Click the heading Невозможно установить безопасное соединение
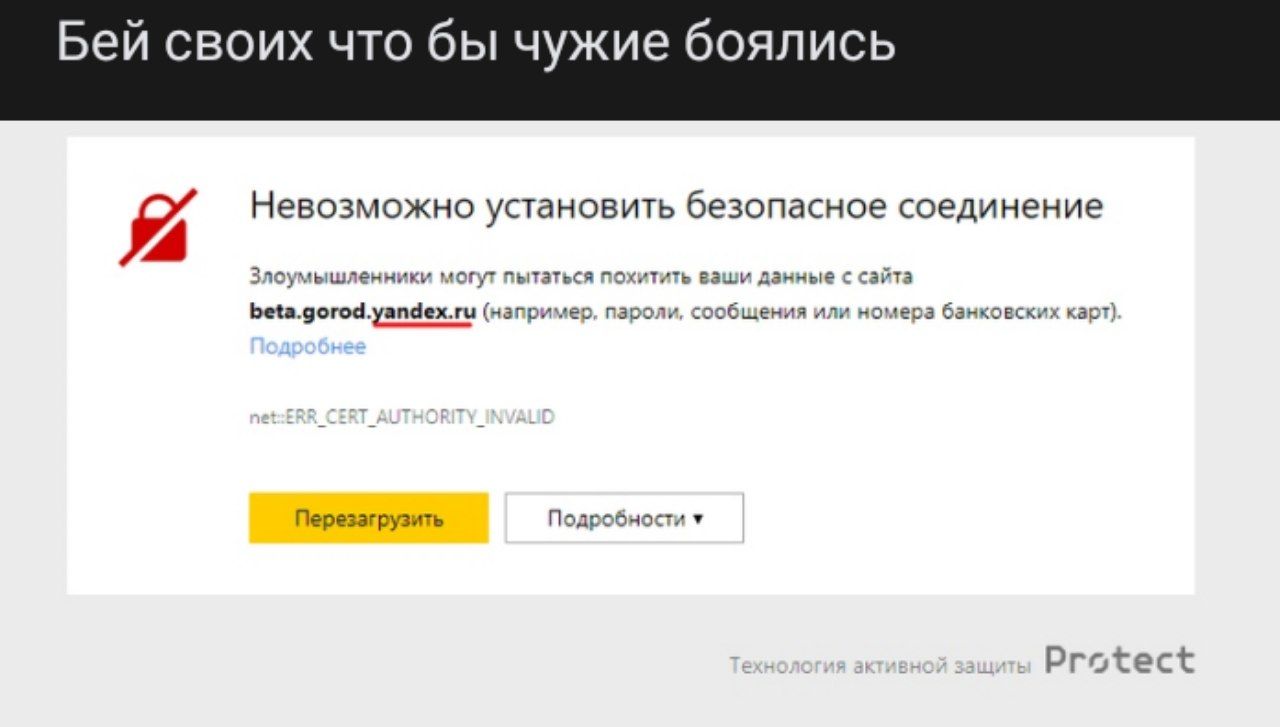The height and width of the screenshot is (727, 1280). pyautogui.click(x=676, y=206)
